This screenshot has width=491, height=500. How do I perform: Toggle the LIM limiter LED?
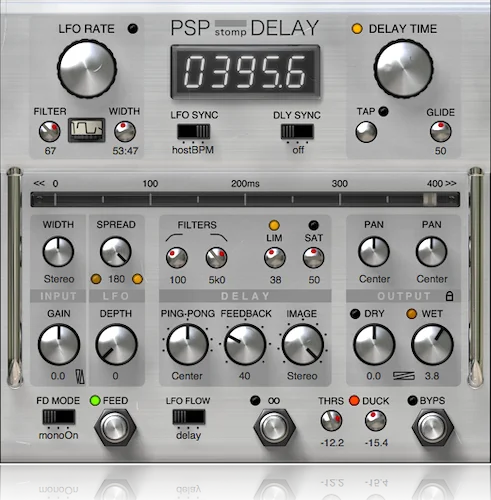(x=274, y=225)
